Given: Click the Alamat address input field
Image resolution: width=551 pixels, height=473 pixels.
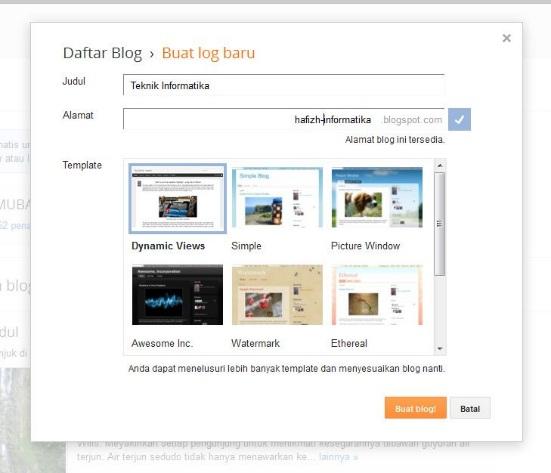Looking at the screenshot, I should pos(284,119).
